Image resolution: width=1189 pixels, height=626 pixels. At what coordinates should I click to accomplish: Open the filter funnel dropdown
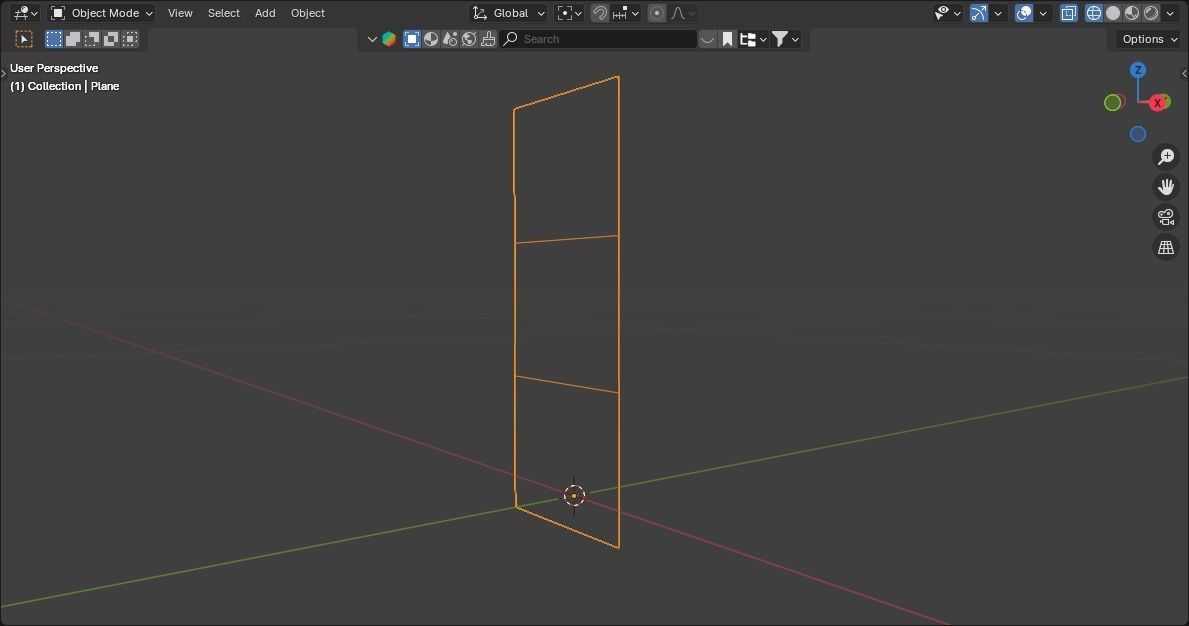785,39
